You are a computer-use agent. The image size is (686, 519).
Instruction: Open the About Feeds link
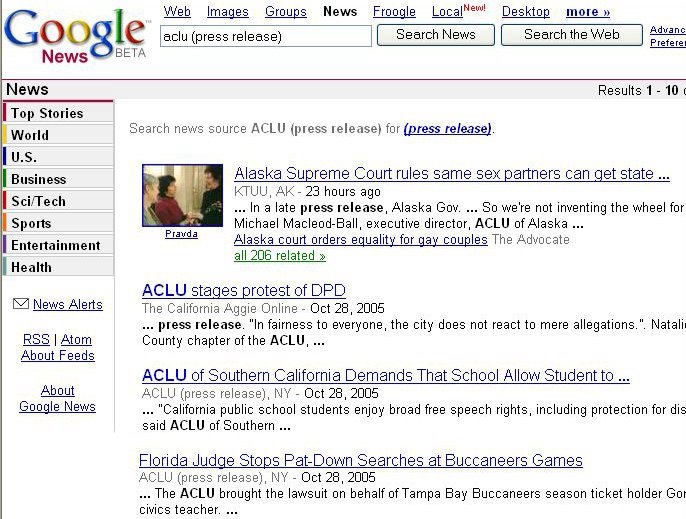(x=58, y=355)
